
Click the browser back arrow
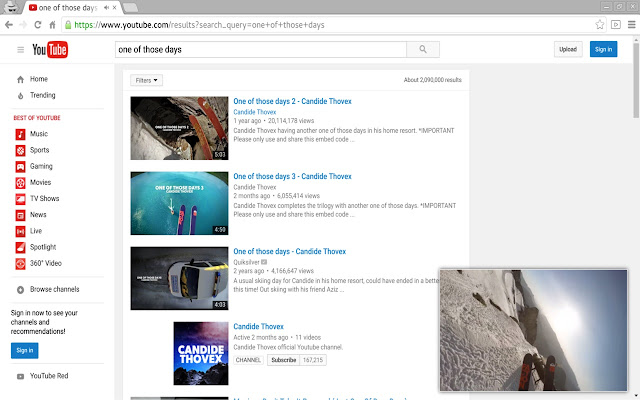coord(9,25)
